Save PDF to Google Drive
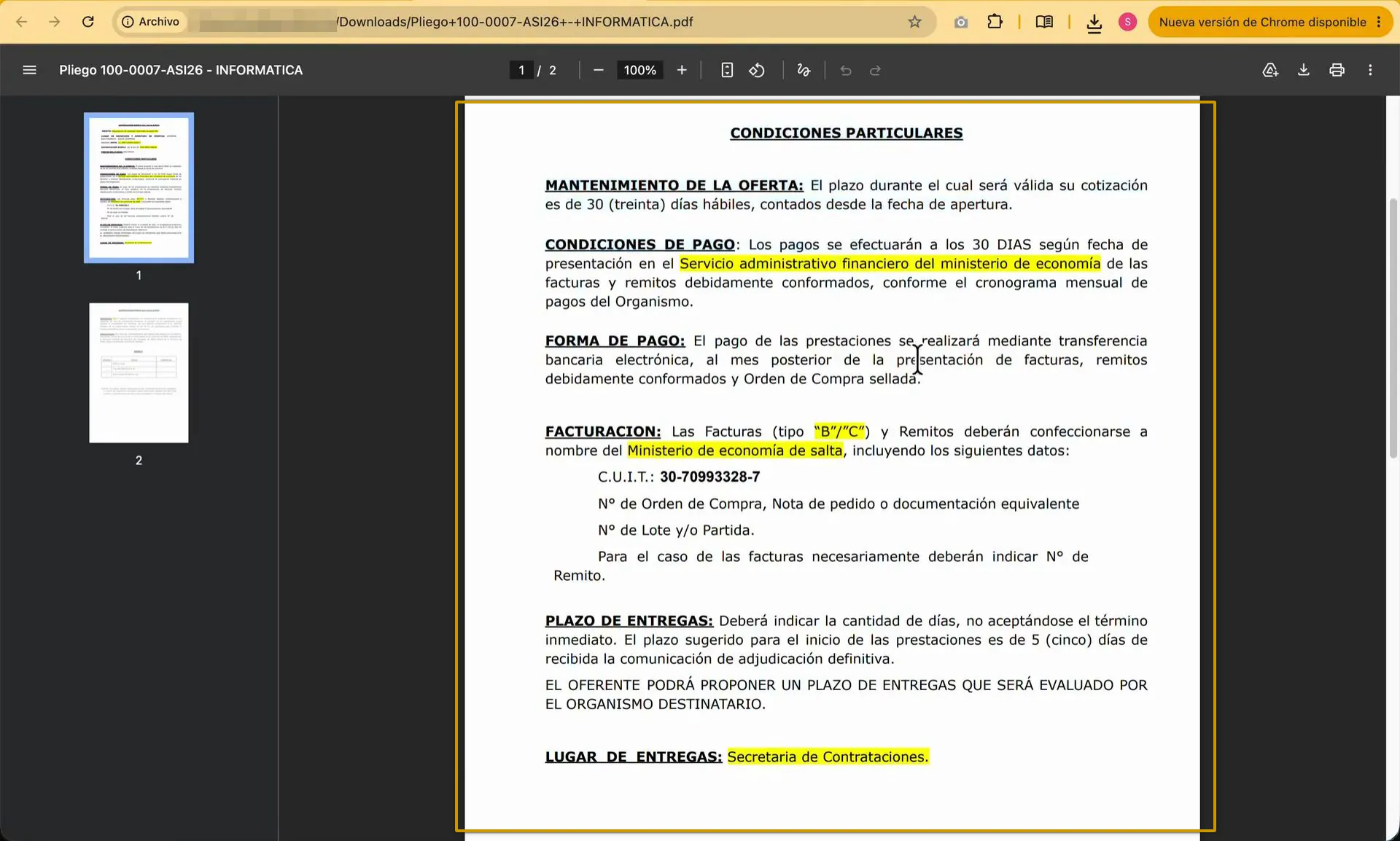 coord(1270,70)
